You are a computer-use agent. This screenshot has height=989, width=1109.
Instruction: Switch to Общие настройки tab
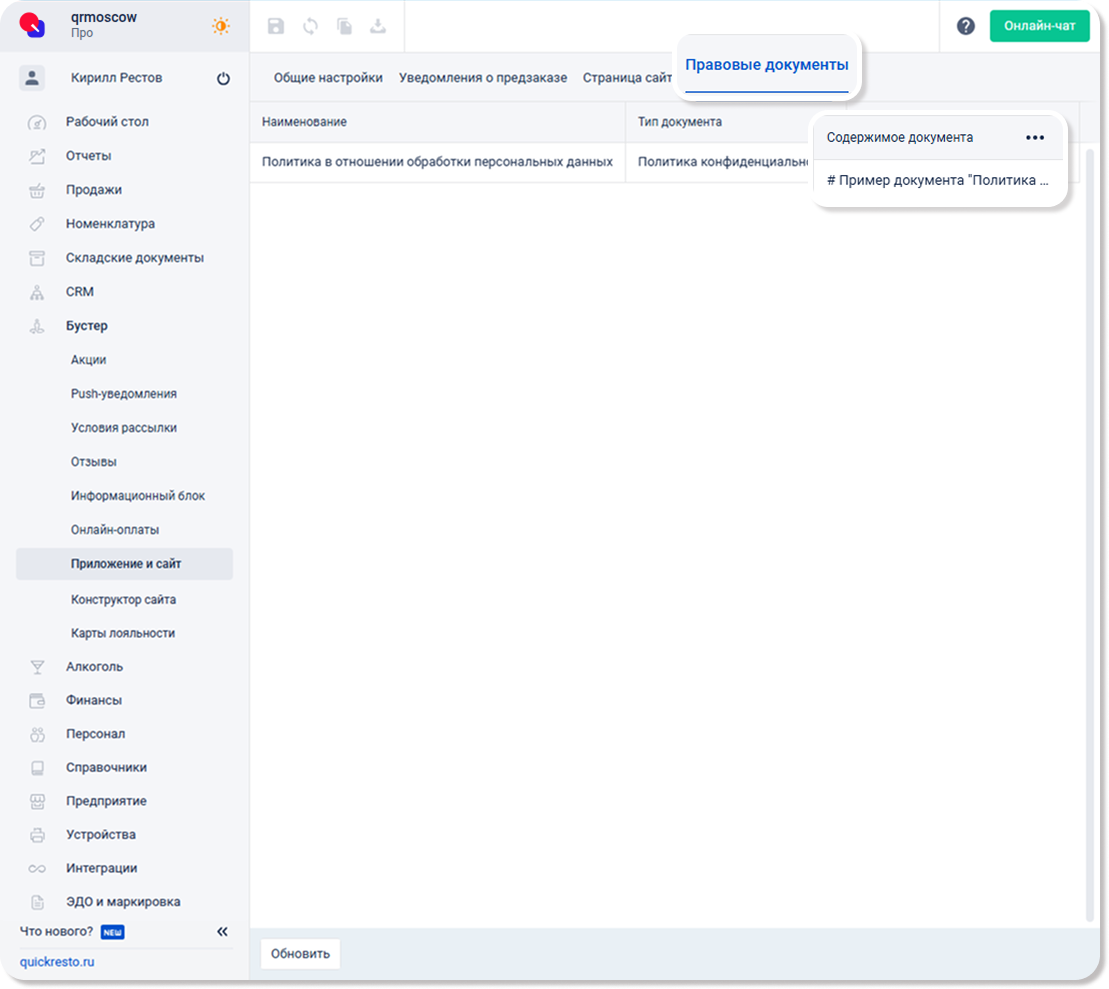(x=328, y=78)
